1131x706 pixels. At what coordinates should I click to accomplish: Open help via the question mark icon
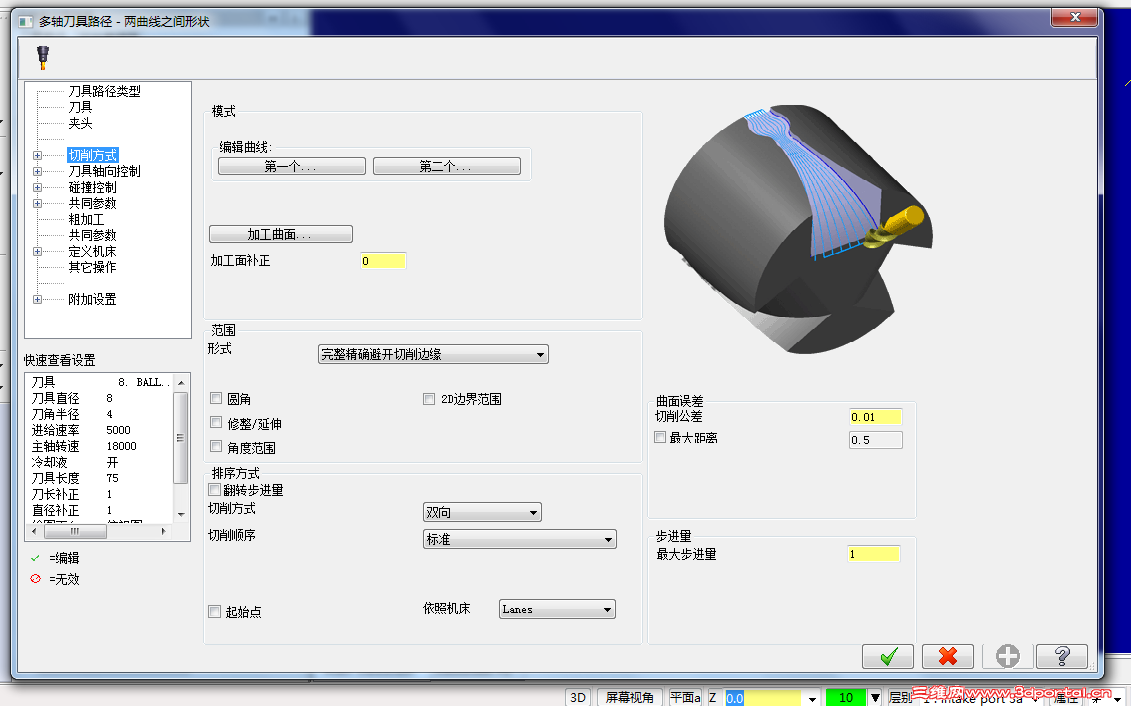coord(1061,656)
